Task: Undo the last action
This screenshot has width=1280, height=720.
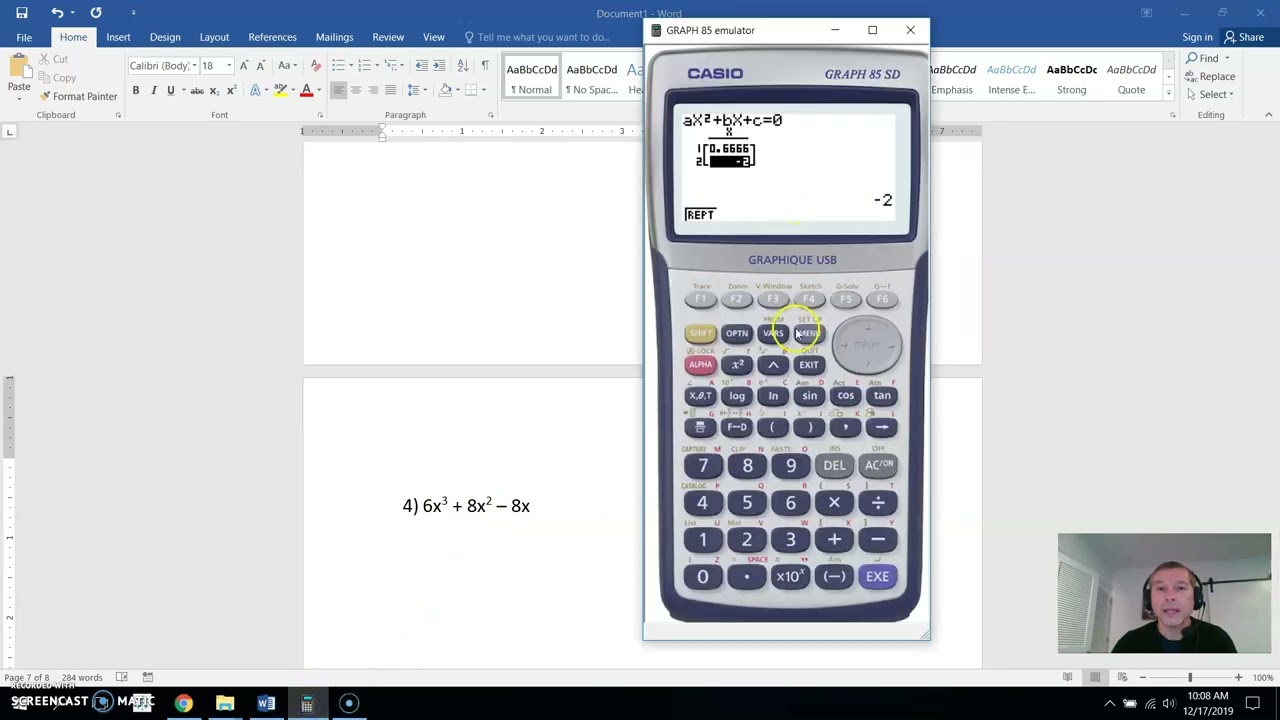Action: coord(57,13)
